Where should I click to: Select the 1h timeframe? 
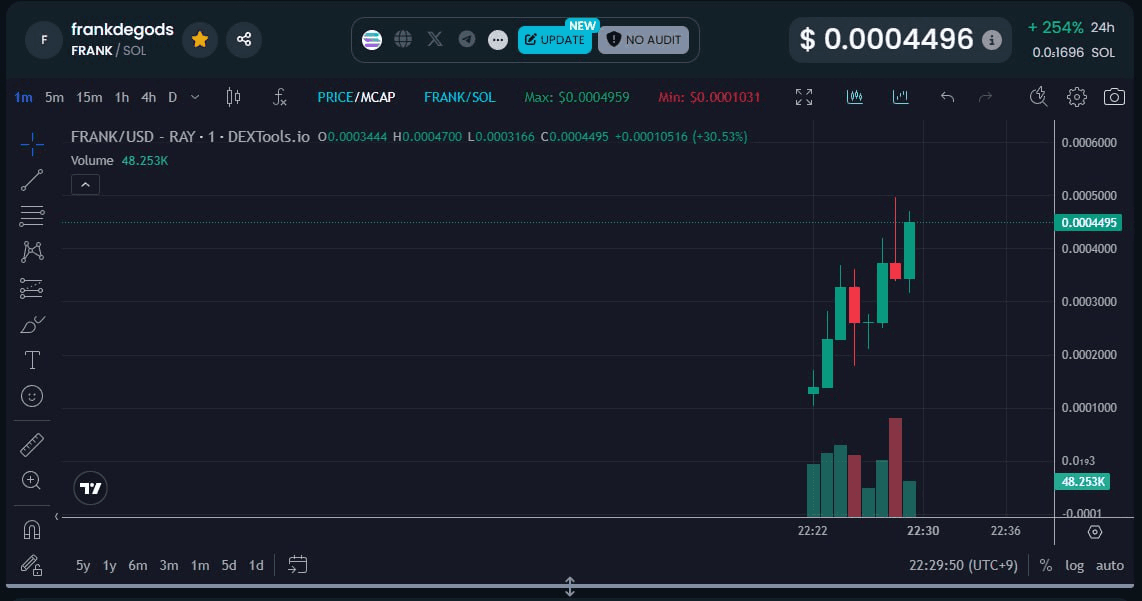point(122,97)
